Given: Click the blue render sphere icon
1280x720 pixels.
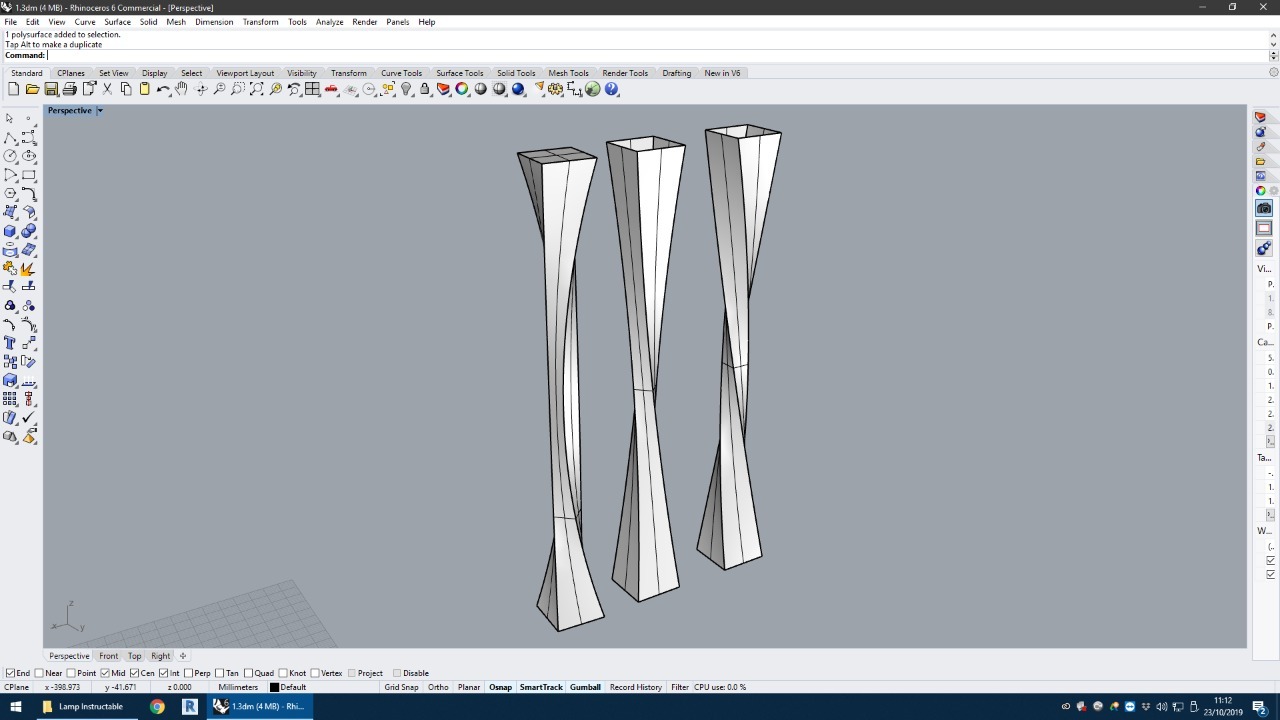Looking at the screenshot, I should pos(518,89).
